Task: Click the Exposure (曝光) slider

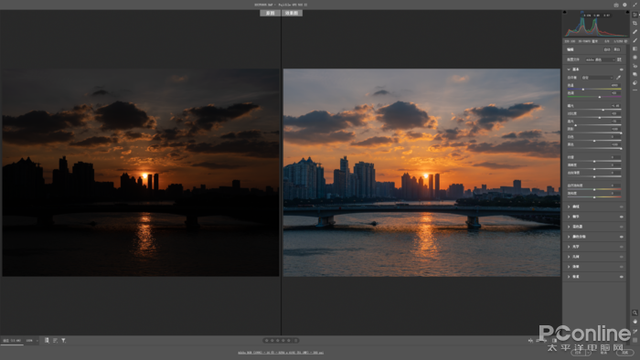Action: [594, 109]
